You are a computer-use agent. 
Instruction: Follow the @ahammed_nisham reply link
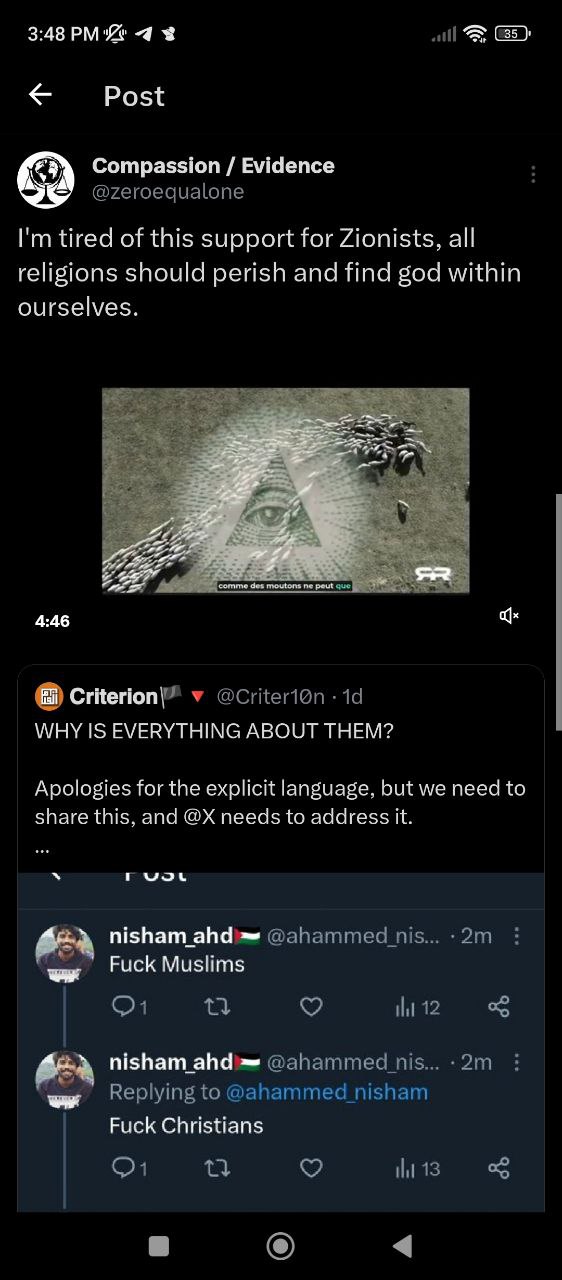pyautogui.click(x=327, y=1092)
